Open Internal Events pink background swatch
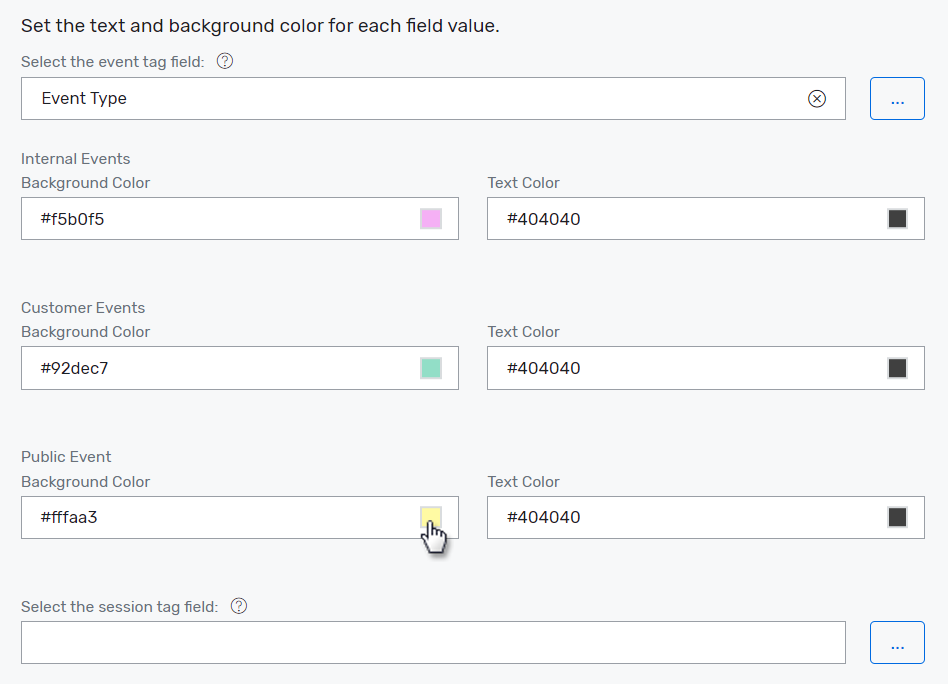The height and width of the screenshot is (684, 948). (431, 219)
